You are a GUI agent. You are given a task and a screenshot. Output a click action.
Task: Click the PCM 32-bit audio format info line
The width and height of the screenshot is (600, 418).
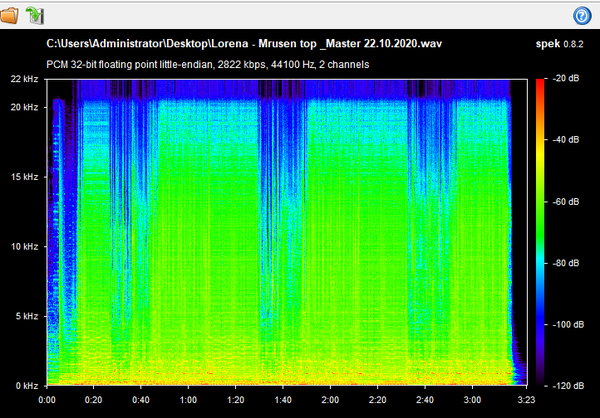click(x=208, y=64)
